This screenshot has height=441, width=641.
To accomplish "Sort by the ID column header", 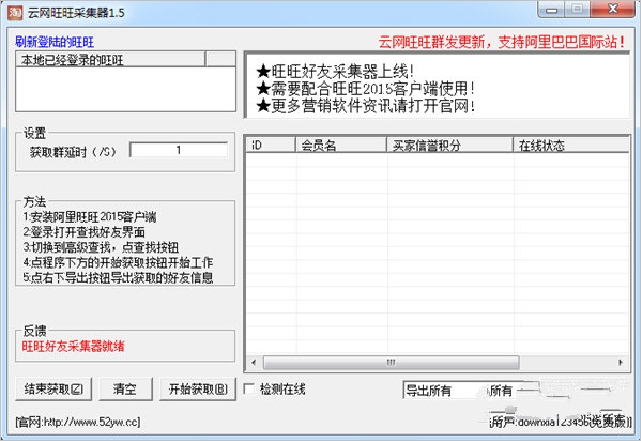I will coord(271,145).
